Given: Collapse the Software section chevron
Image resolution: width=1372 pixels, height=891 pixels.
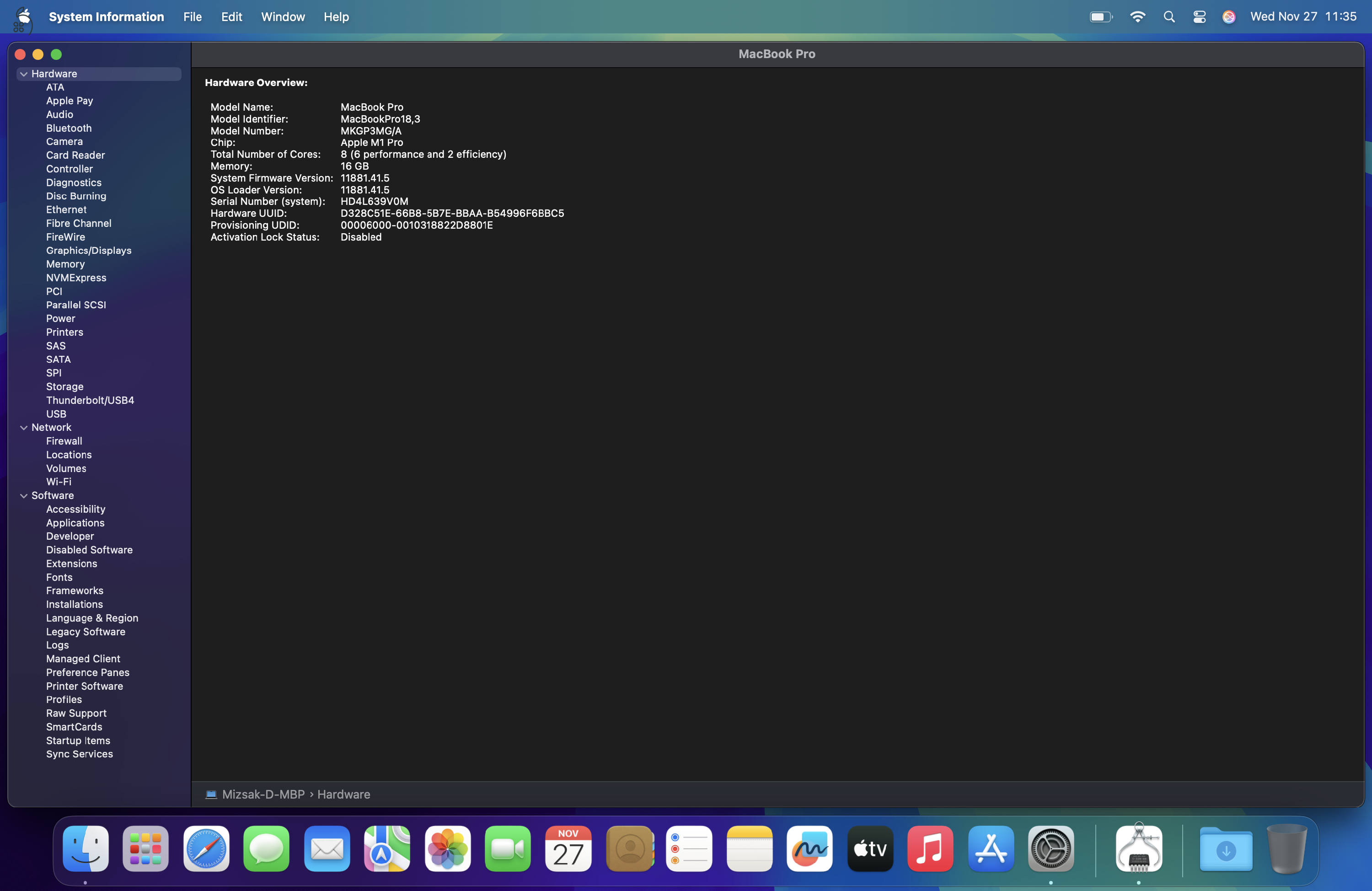Looking at the screenshot, I should tap(24, 495).
